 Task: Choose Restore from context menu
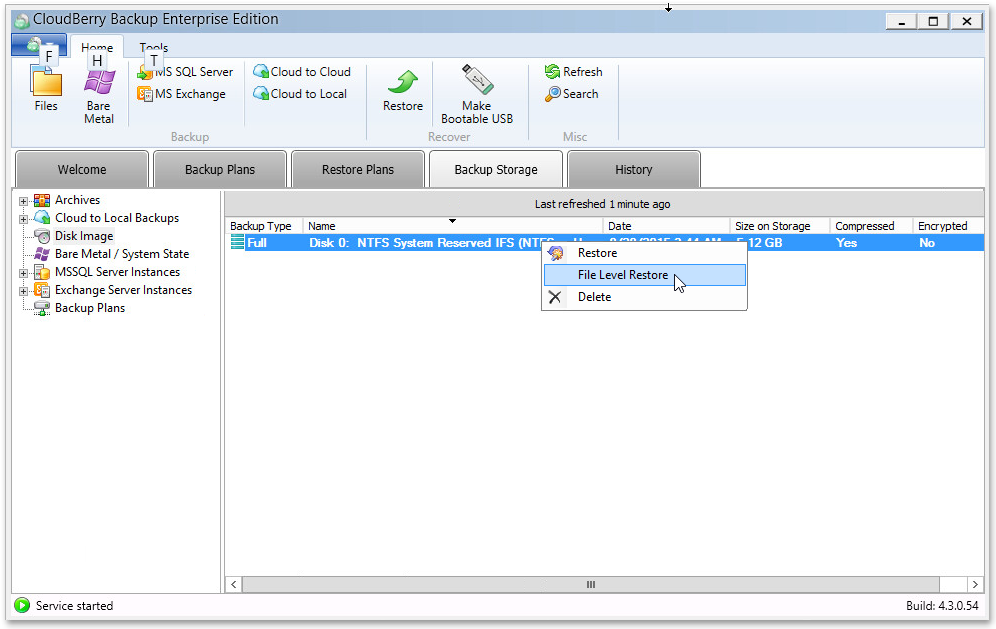coord(645,253)
